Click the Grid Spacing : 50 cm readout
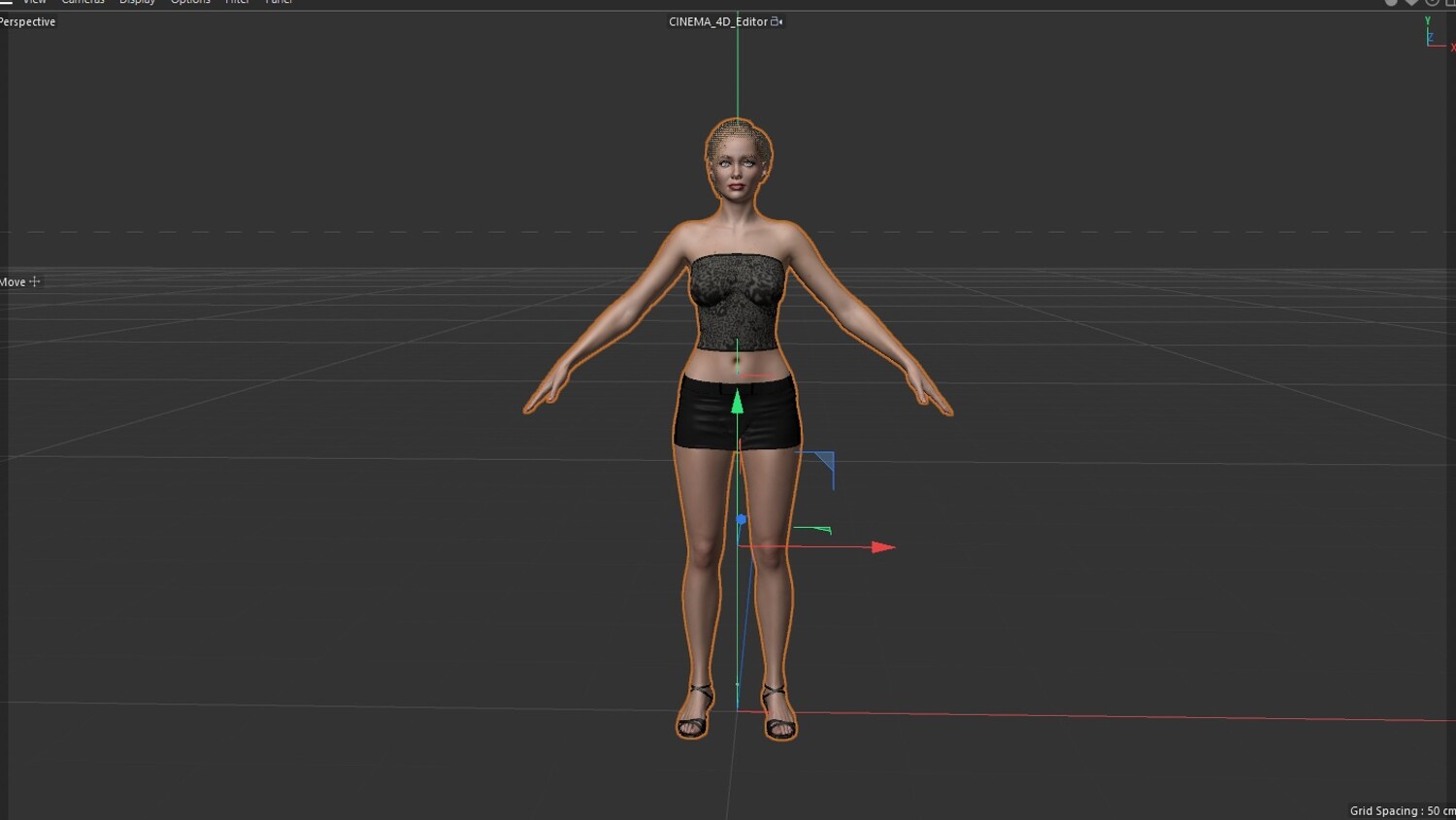1456x820 pixels. [x=1403, y=810]
